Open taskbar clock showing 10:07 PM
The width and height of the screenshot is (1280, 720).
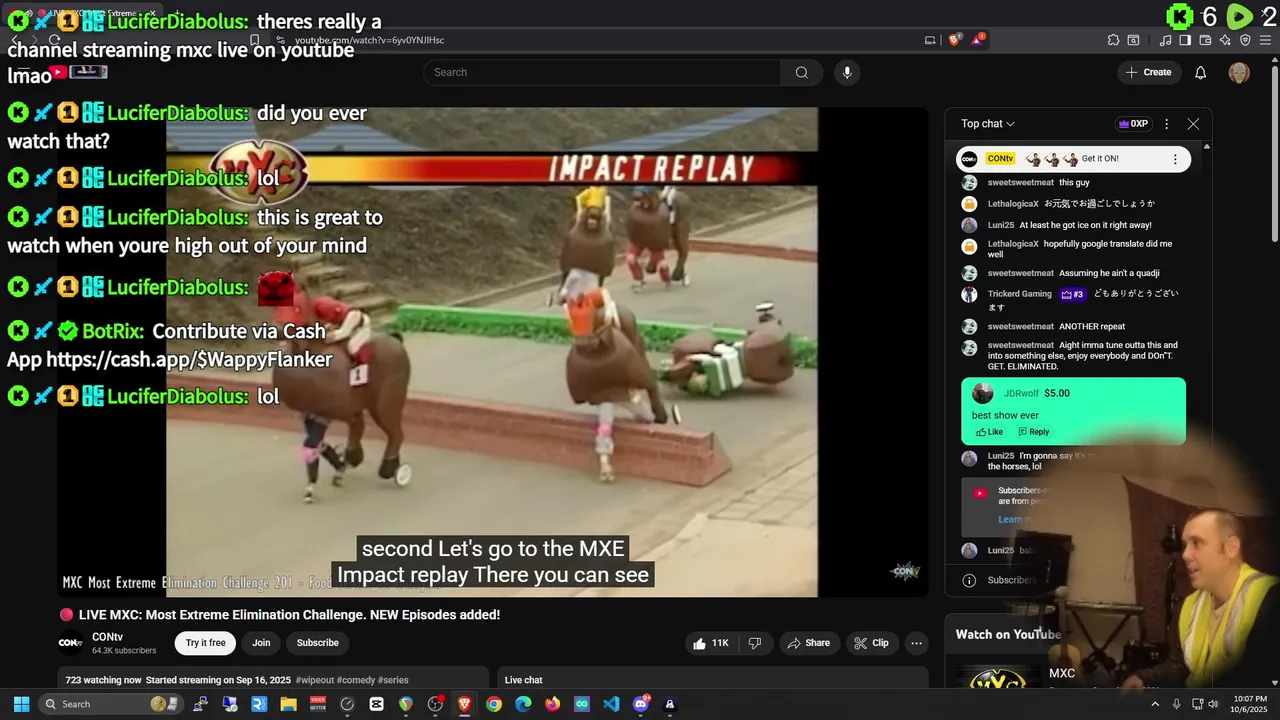pos(1249,704)
